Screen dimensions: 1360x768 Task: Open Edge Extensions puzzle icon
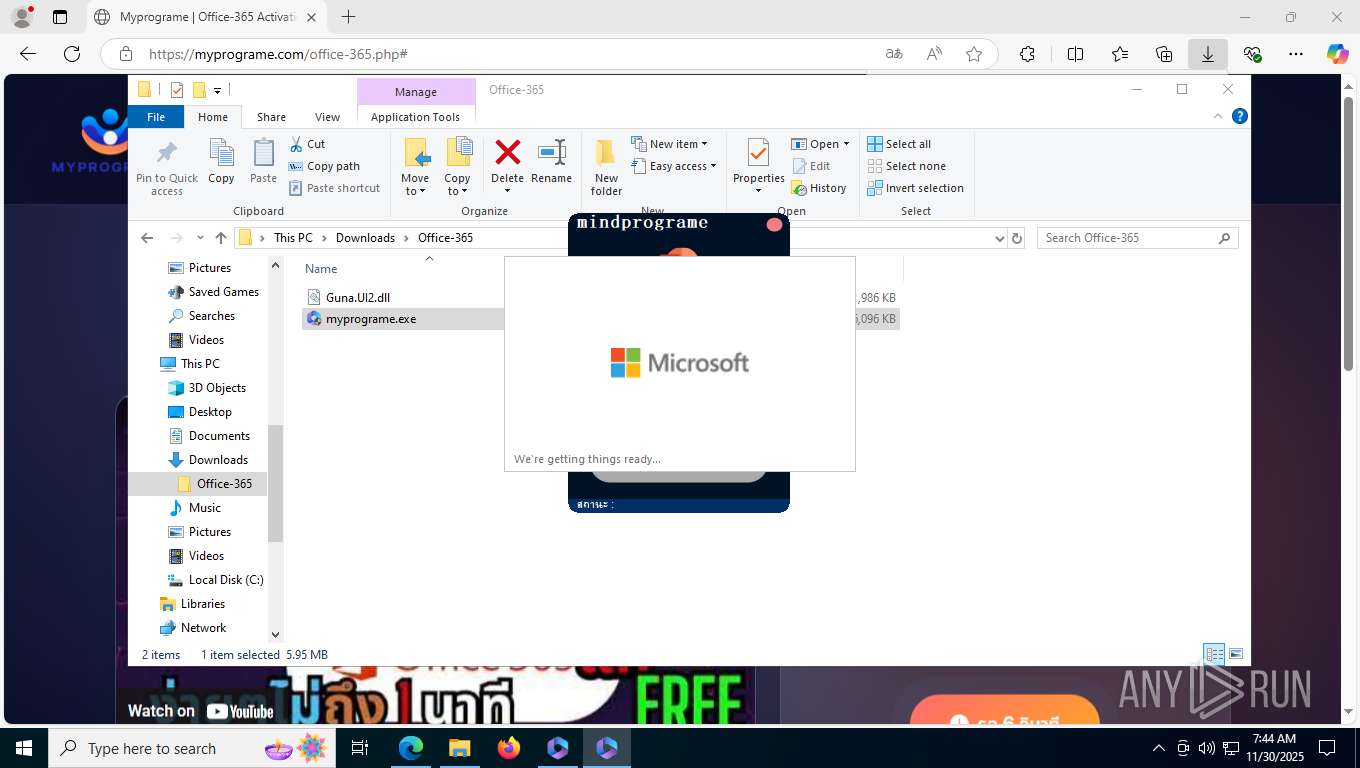tap(1027, 54)
